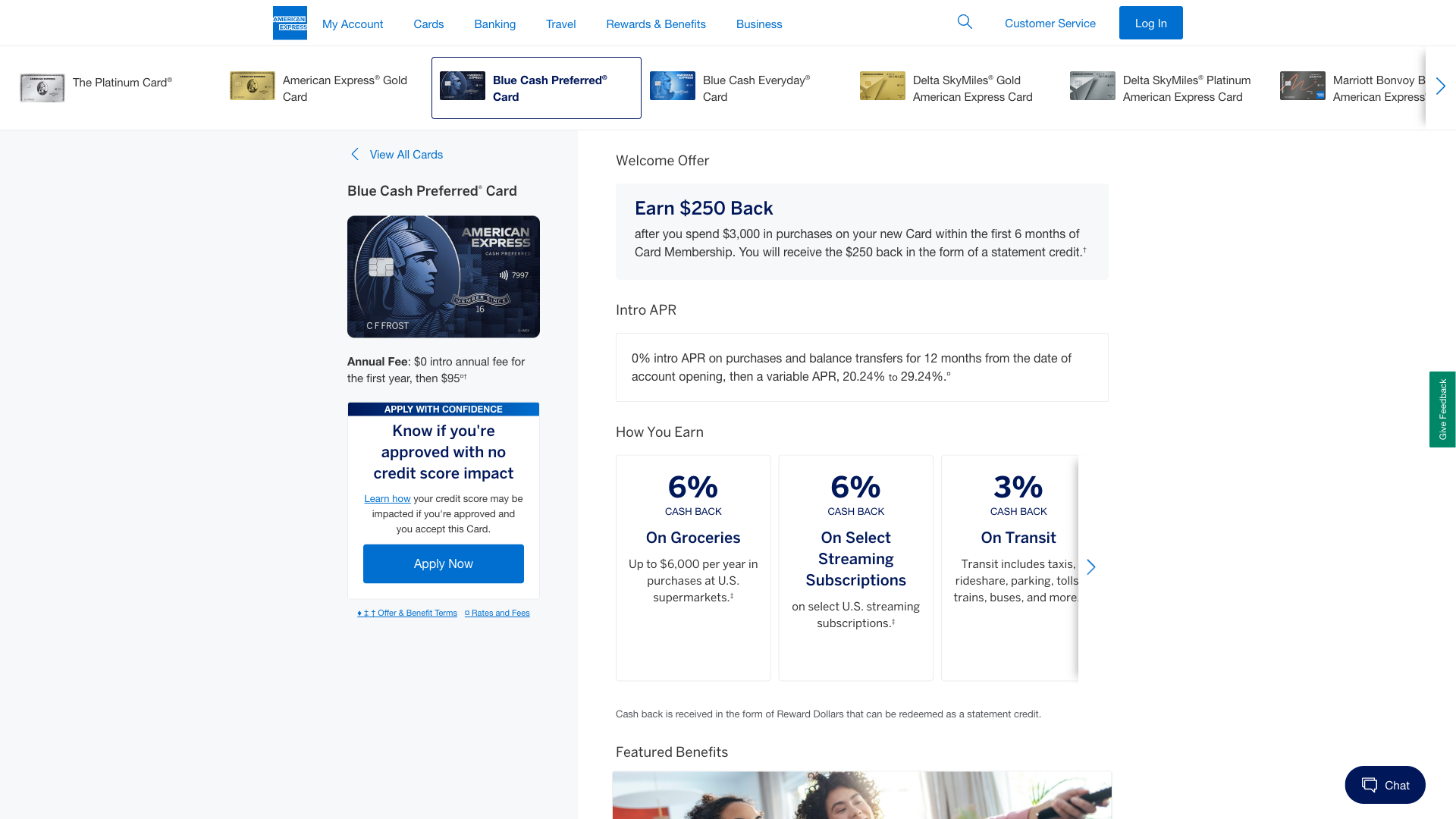Click Delta SkyMiles Platinum card image

click(x=1093, y=86)
